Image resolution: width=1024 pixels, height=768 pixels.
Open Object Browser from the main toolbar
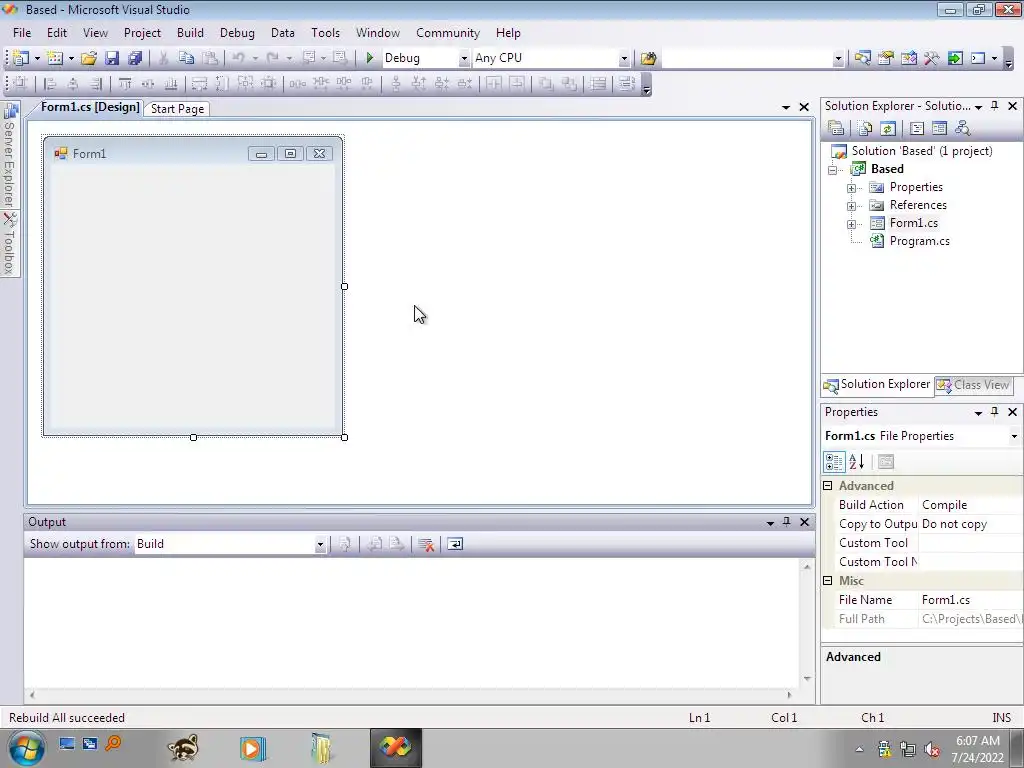(x=908, y=58)
